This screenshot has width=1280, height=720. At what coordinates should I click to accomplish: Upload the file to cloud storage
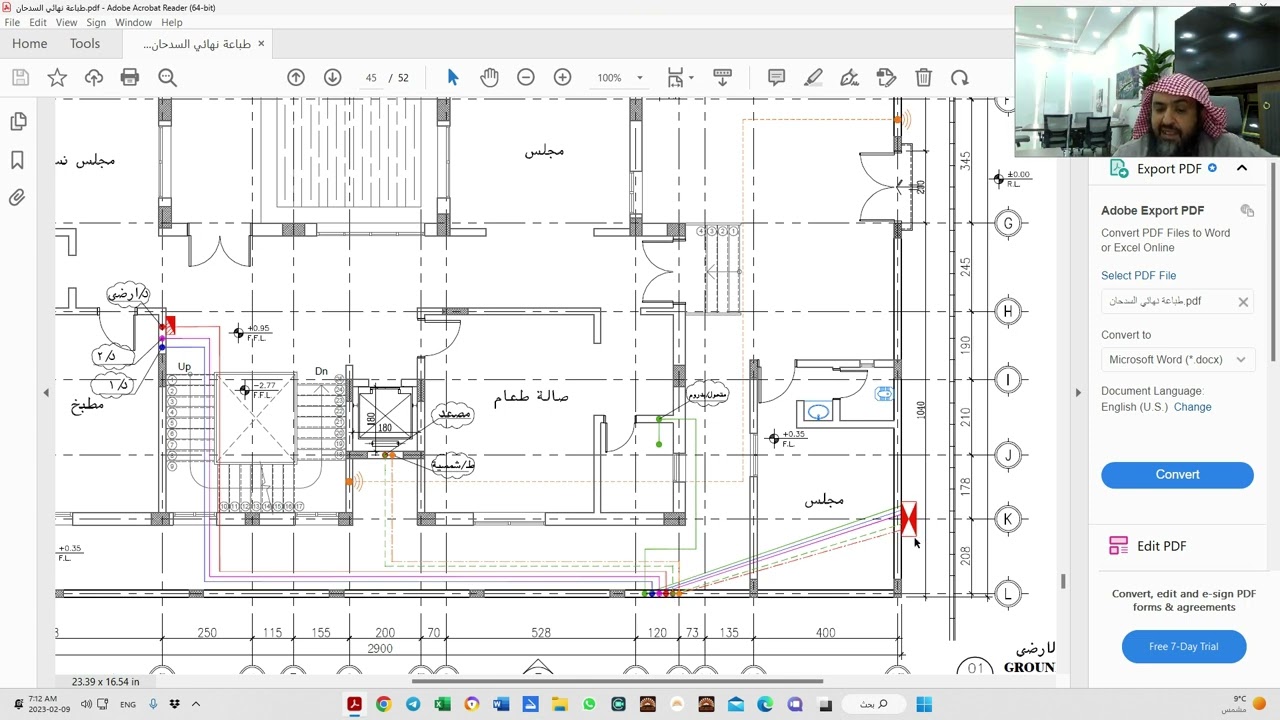click(x=94, y=78)
